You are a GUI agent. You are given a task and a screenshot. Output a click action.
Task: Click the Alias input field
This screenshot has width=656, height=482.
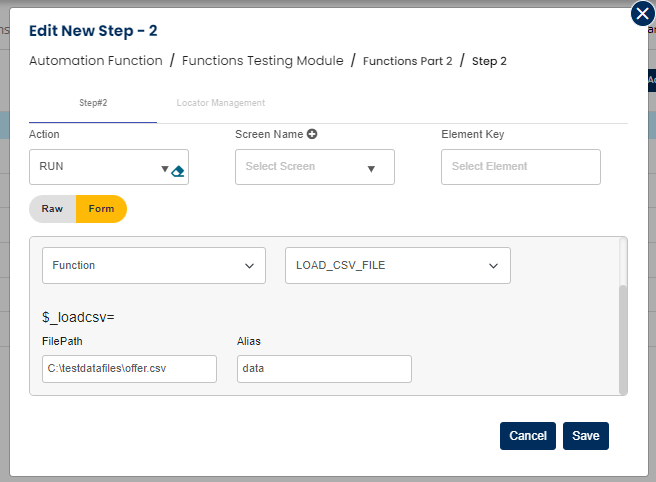tap(324, 368)
